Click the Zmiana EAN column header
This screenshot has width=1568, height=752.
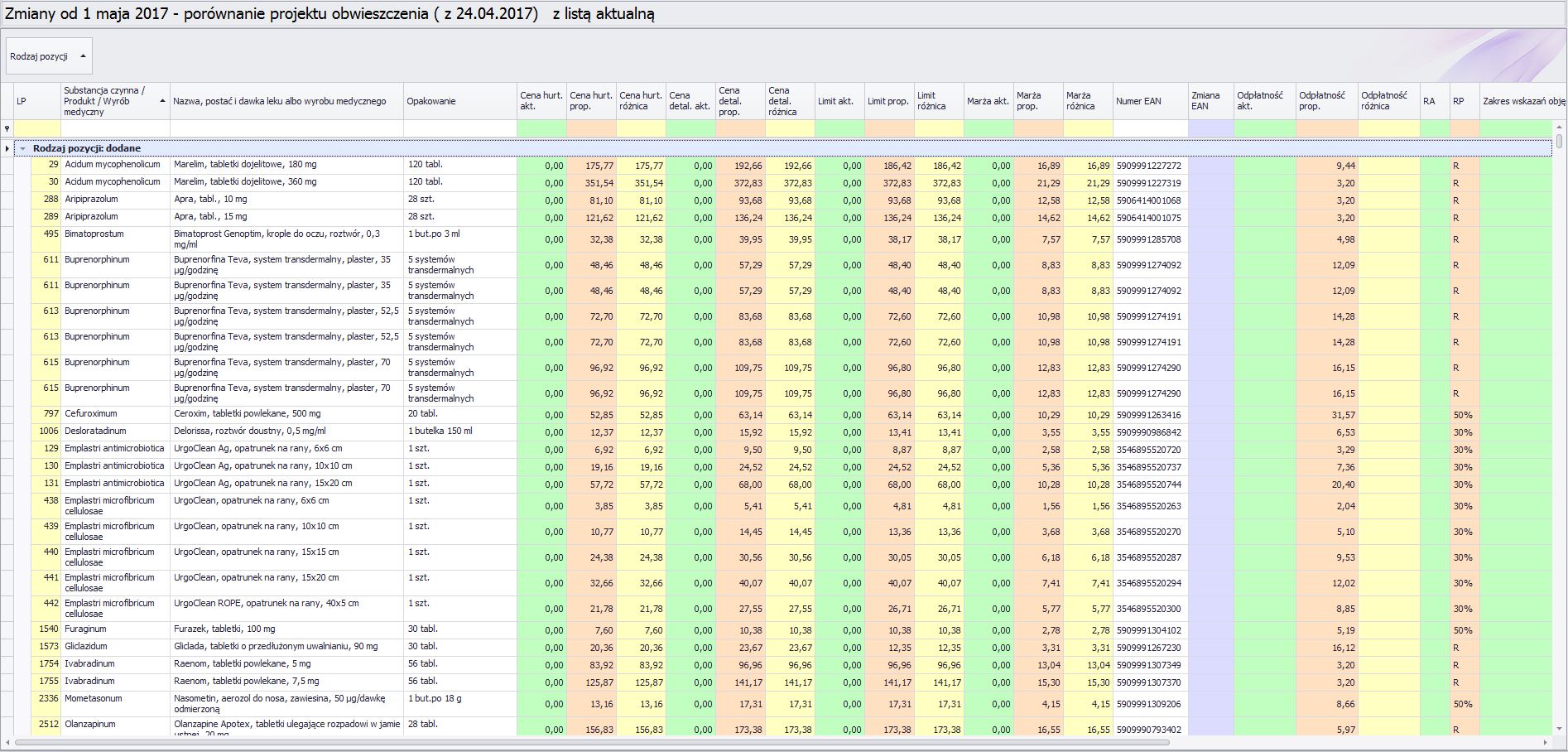pyautogui.click(x=1210, y=101)
